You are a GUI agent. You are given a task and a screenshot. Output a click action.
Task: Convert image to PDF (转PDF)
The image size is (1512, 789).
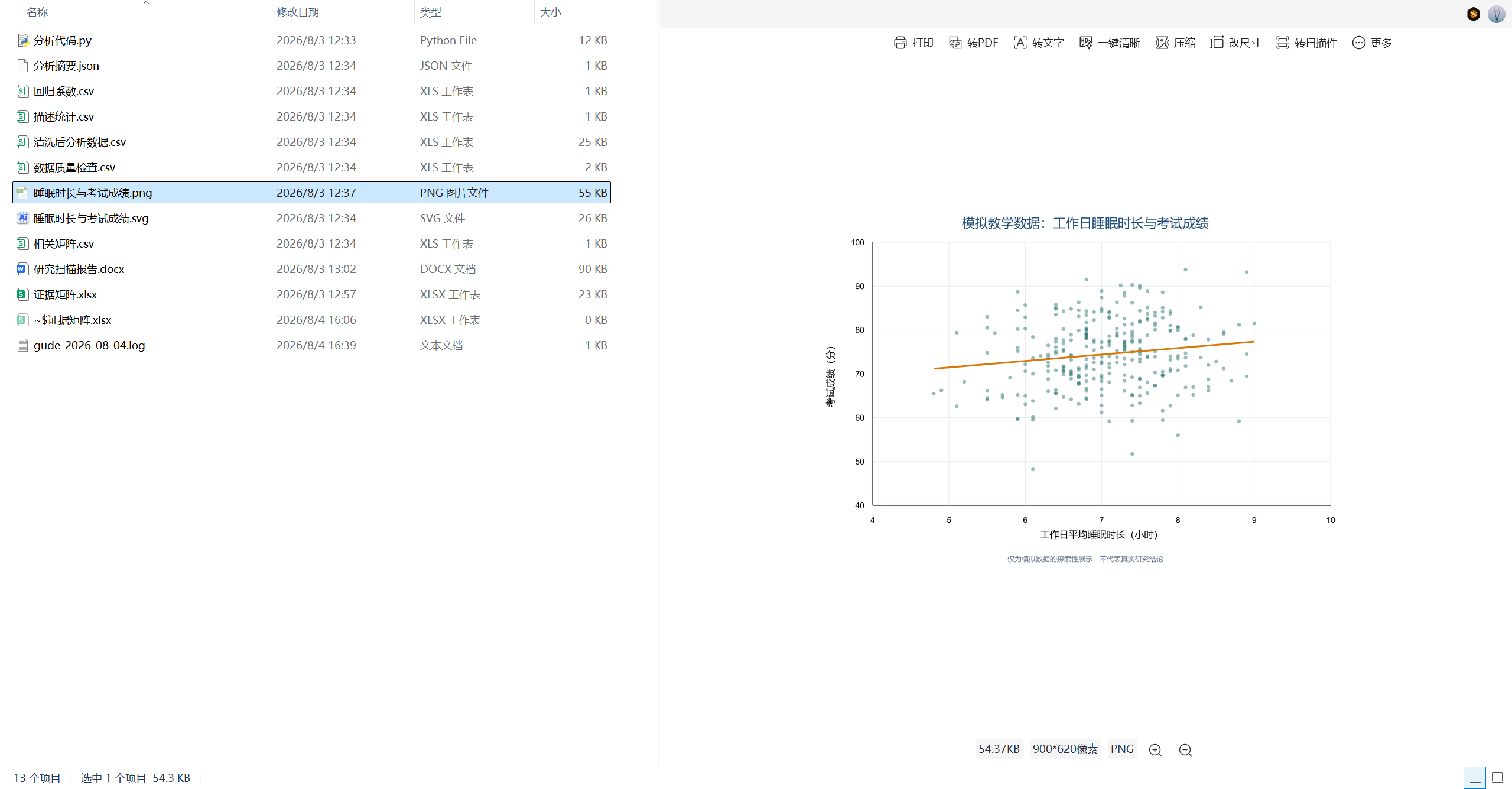(x=974, y=43)
